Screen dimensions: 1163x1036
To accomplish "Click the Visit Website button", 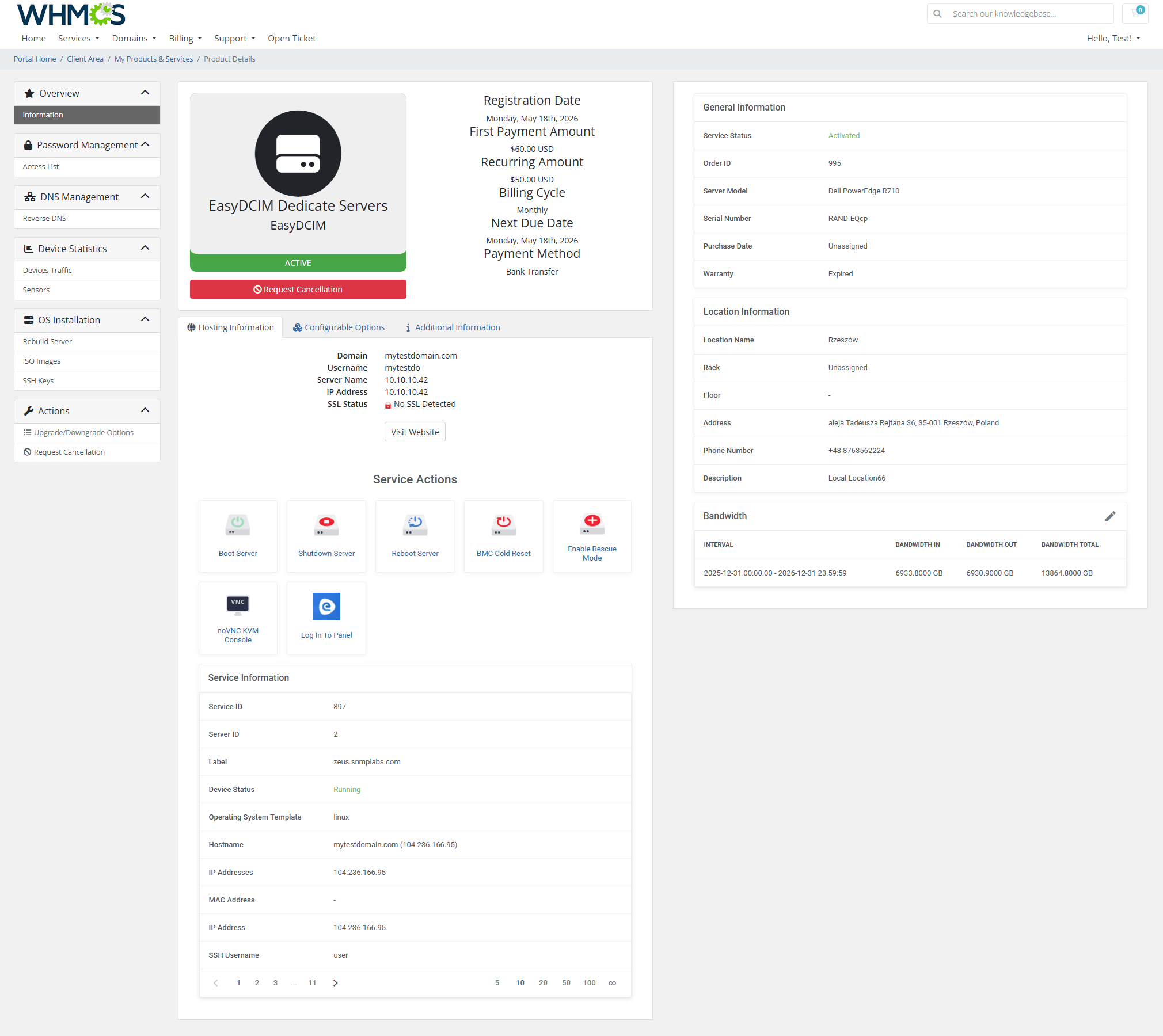I will pyautogui.click(x=415, y=432).
